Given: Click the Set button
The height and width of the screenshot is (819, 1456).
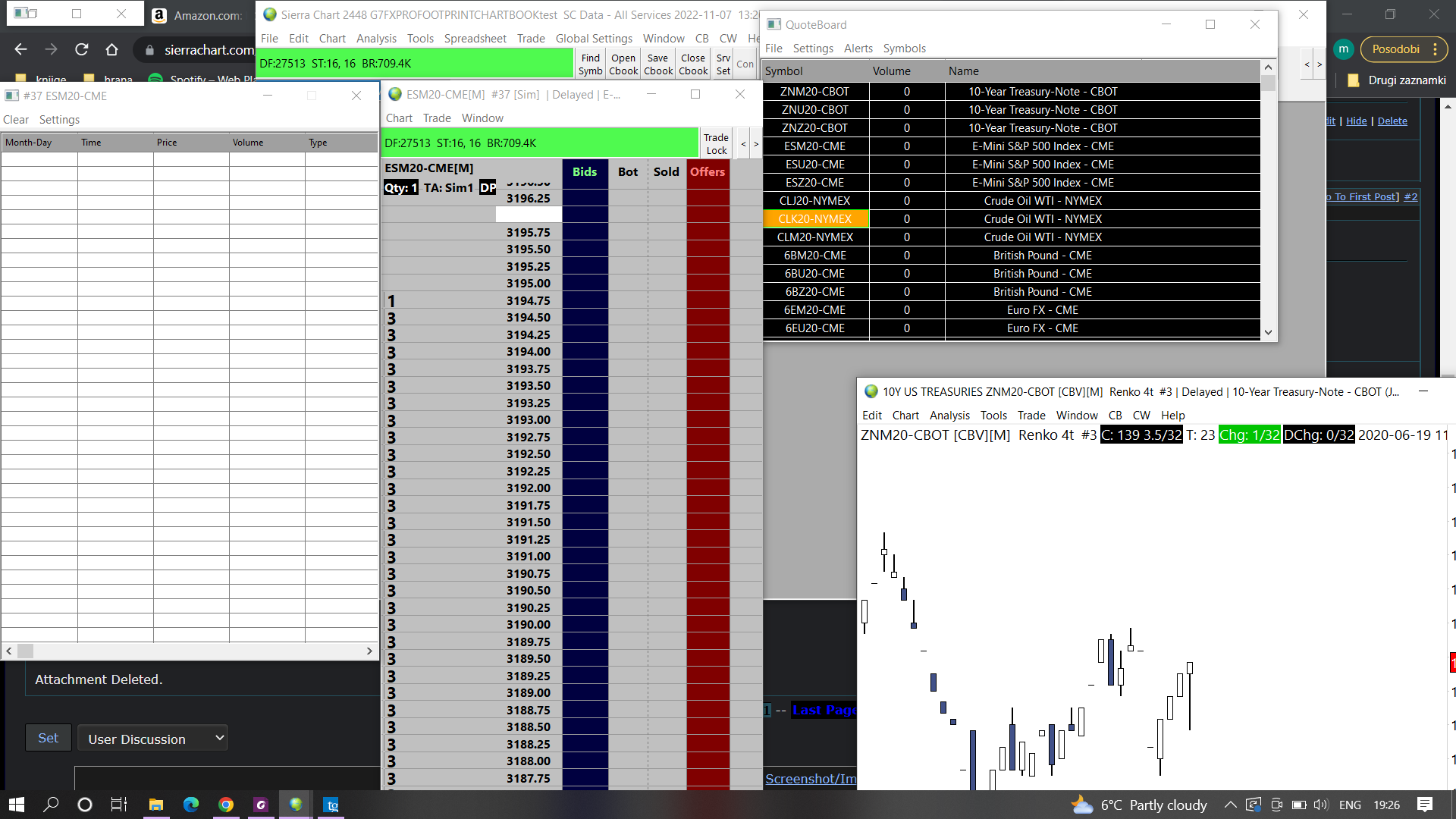Looking at the screenshot, I should [48, 738].
